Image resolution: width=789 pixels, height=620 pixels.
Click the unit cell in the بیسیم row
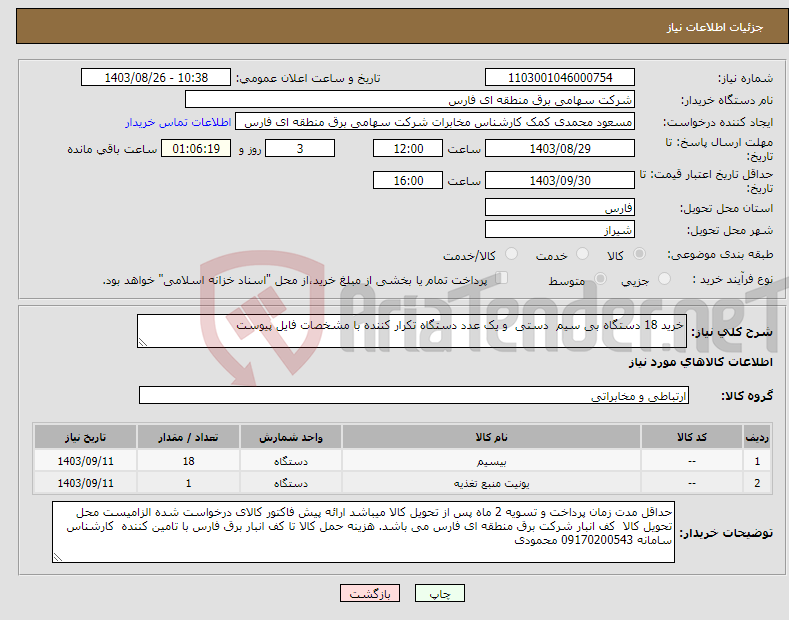[x=291, y=461]
